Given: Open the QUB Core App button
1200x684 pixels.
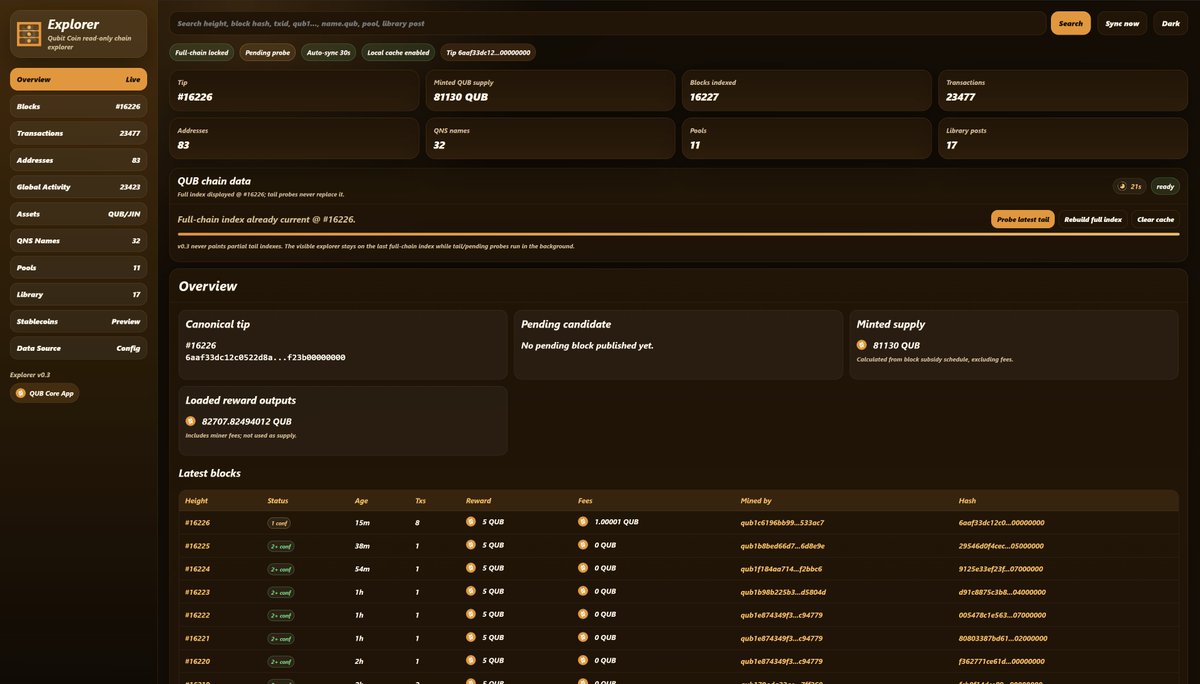Looking at the screenshot, I should point(45,393).
